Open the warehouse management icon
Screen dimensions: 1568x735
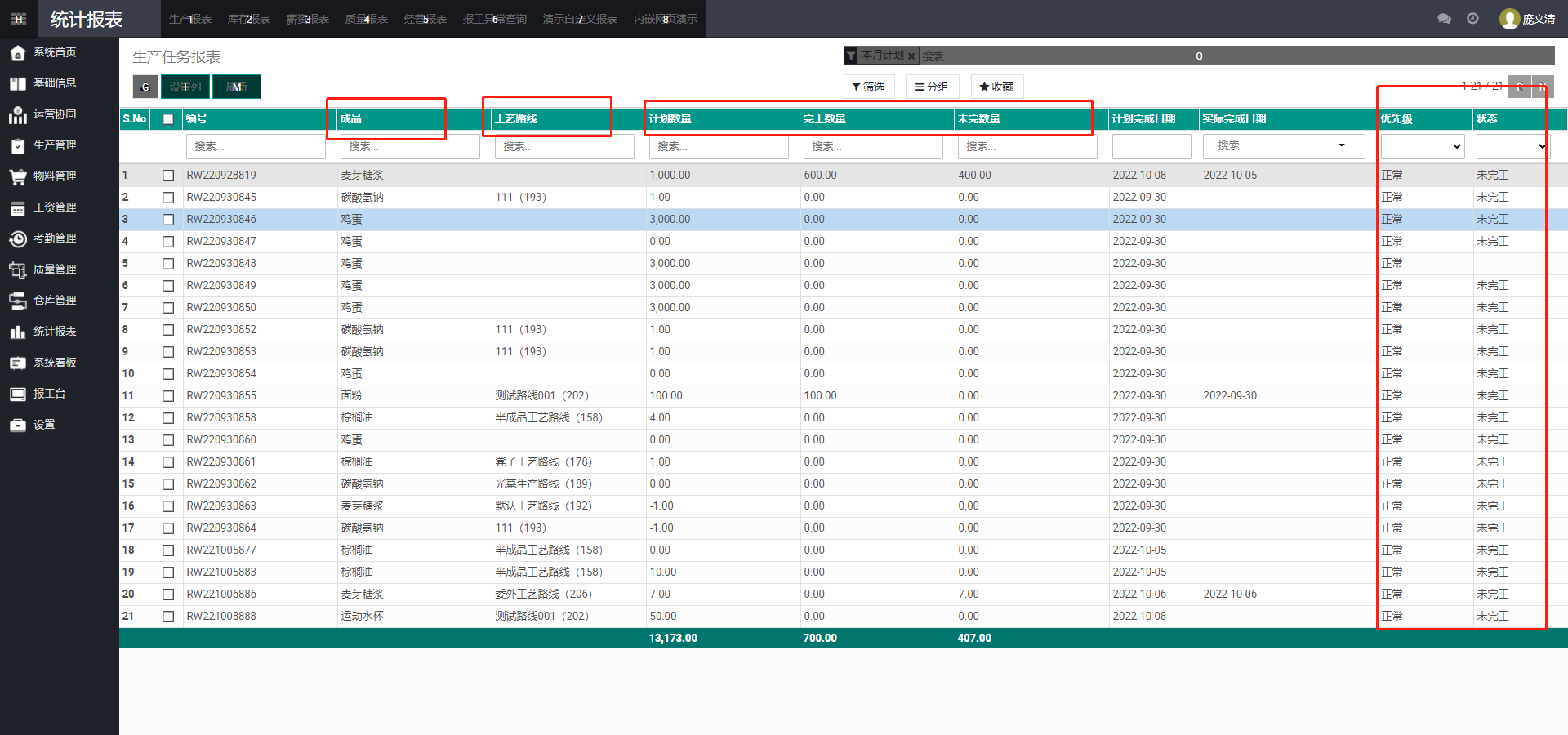(x=18, y=301)
